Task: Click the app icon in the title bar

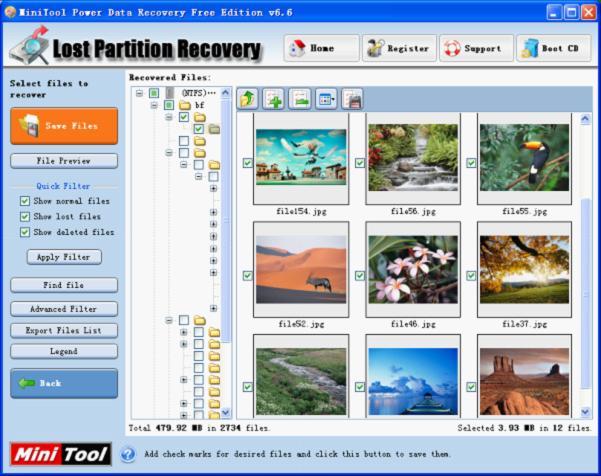Action: click(10, 12)
